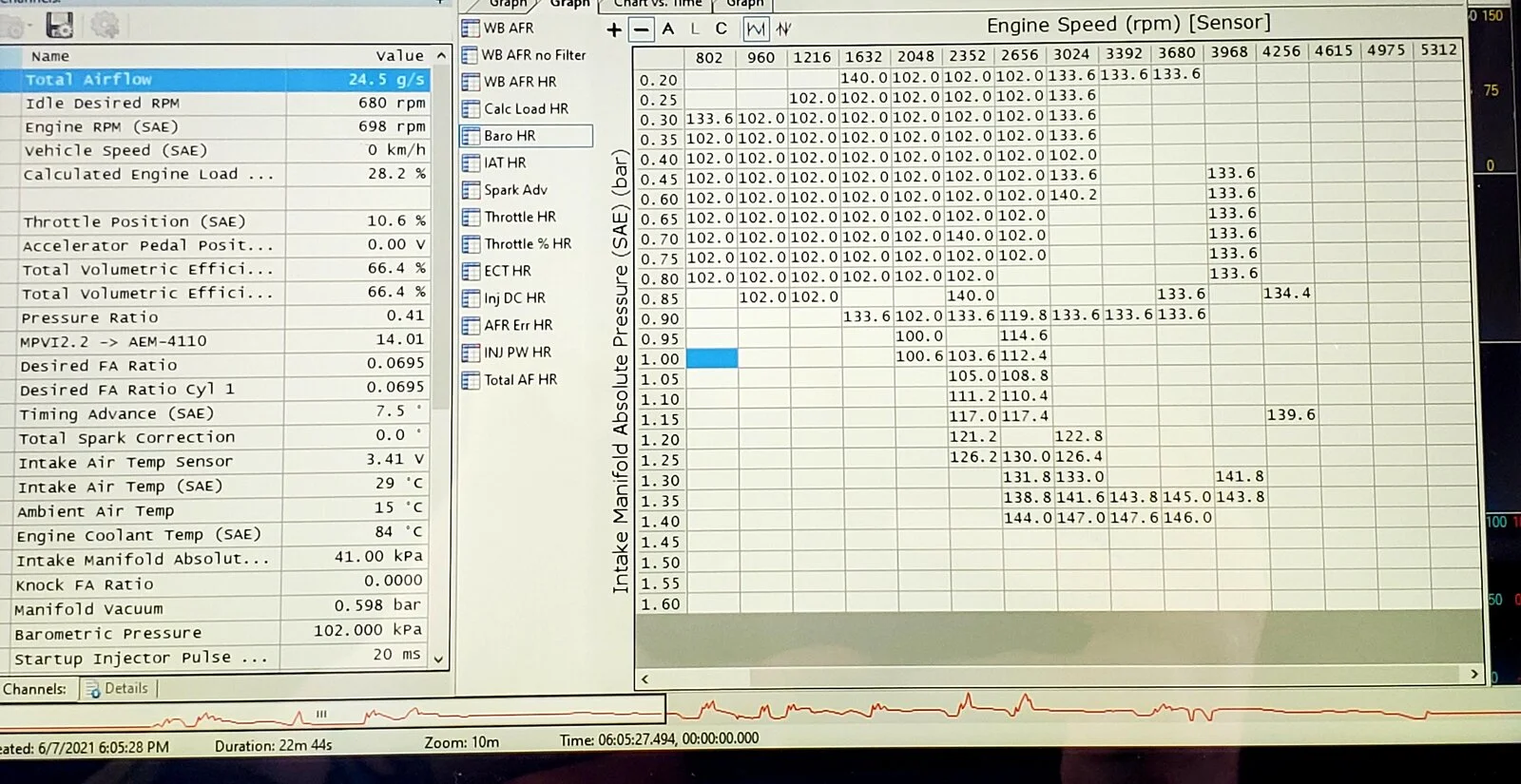Click the left arrow of the table's horizontal scrollbar
The image size is (1521, 784).
(645, 679)
